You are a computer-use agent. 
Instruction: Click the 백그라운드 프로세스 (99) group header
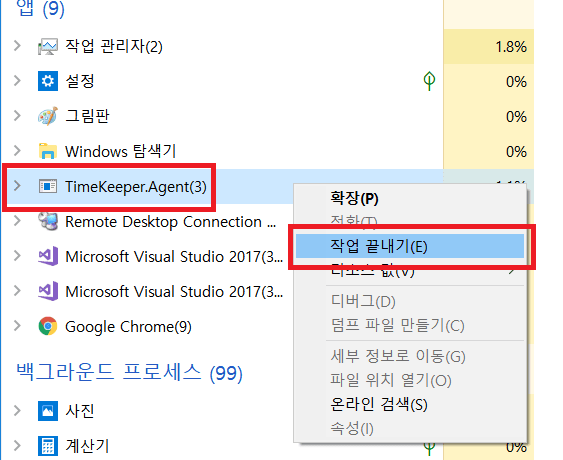click(x=130, y=372)
